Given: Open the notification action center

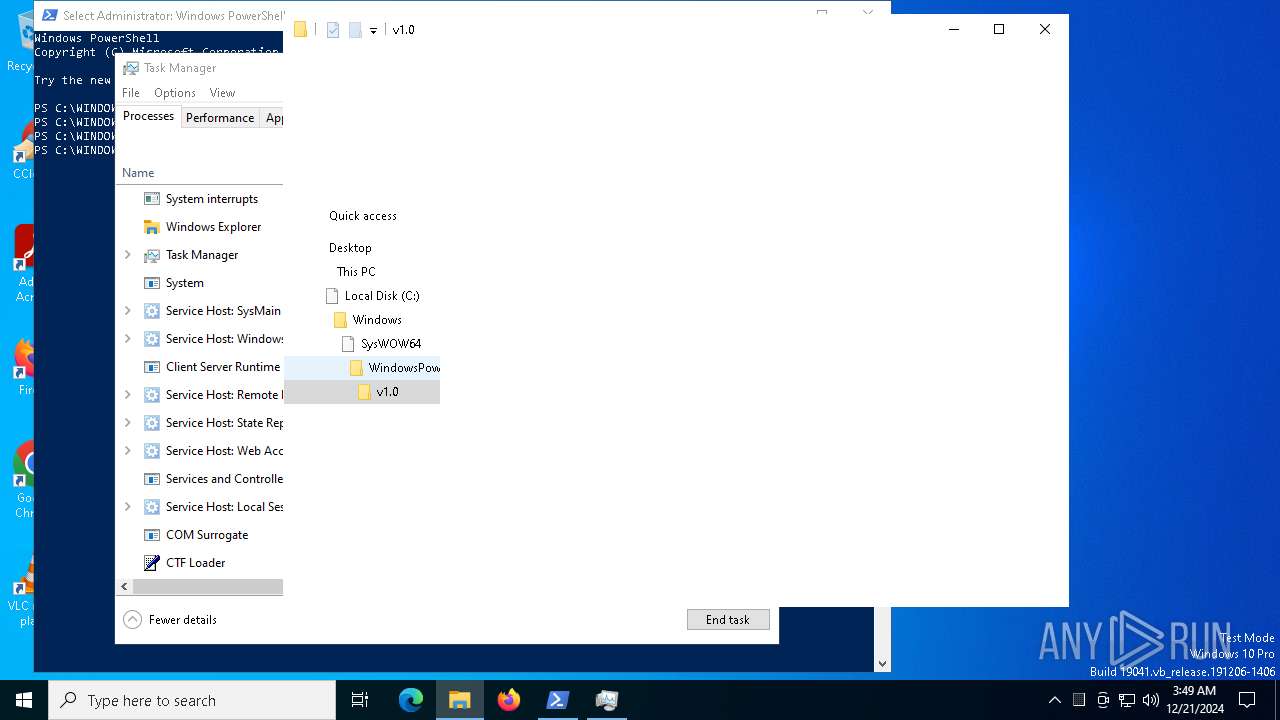Looking at the screenshot, I should click(x=1247, y=700).
